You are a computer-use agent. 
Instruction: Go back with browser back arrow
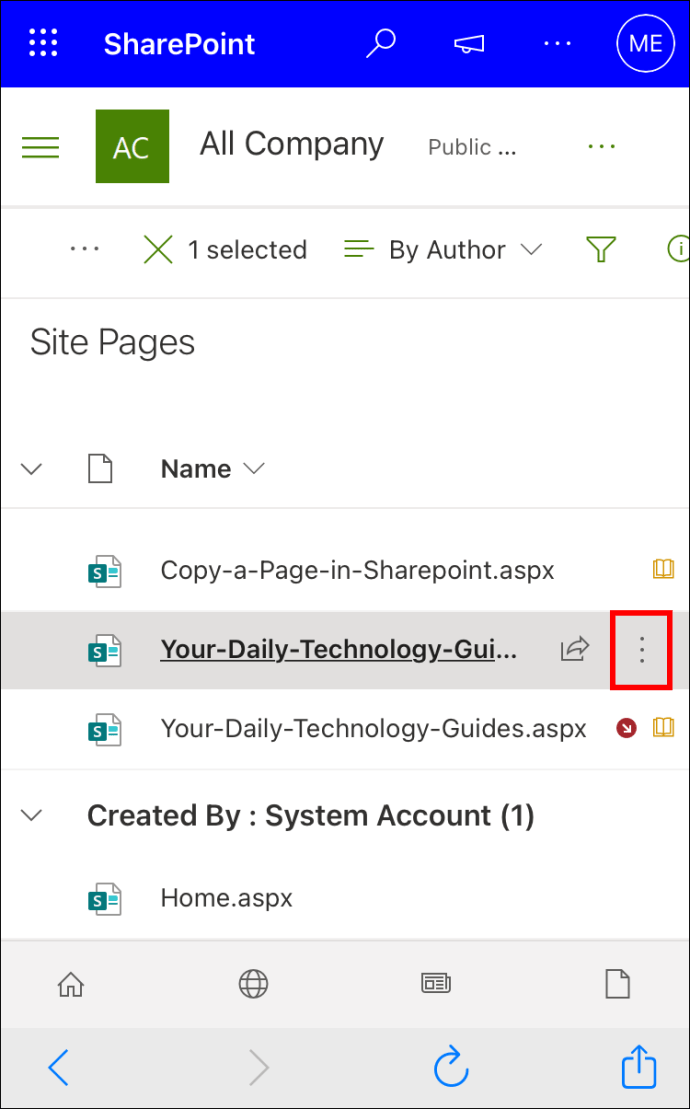click(58, 1067)
